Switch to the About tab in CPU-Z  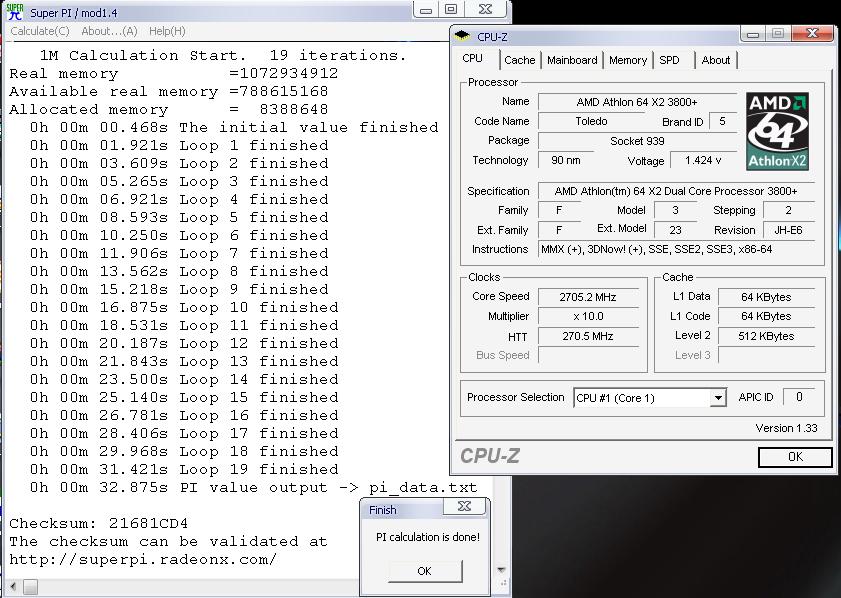[x=715, y=60]
